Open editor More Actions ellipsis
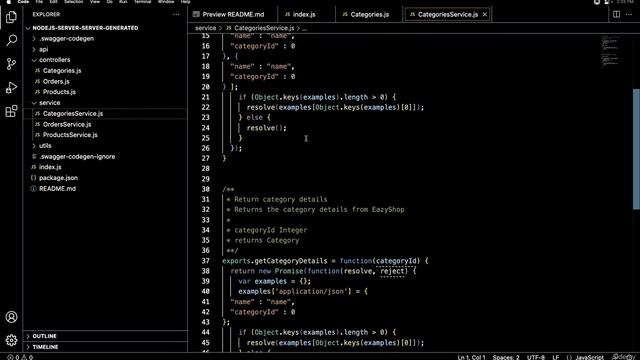 pos(629,14)
